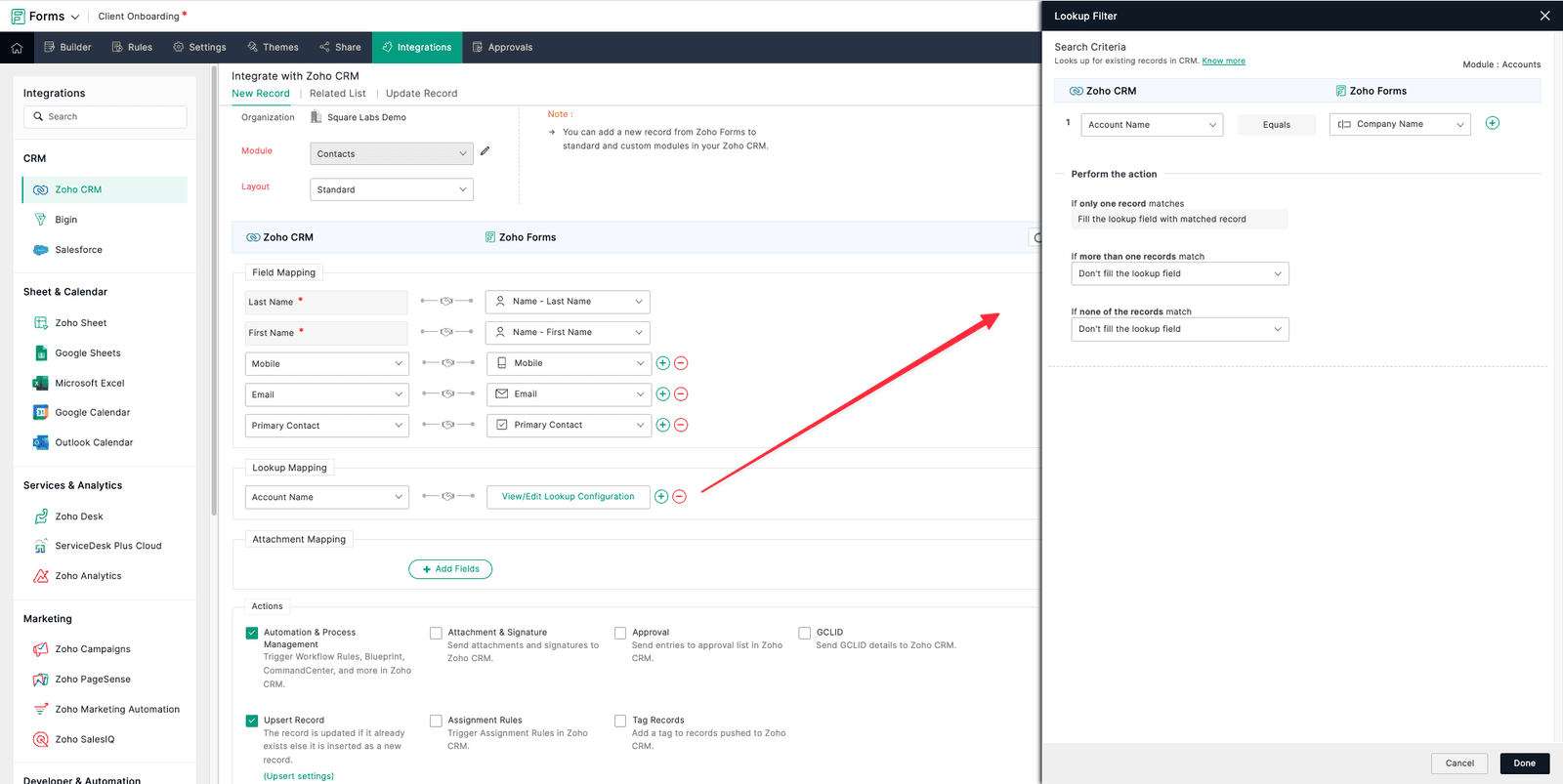
Task: Open the 'If none of the records match' dropdown
Action: [x=1179, y=330]
